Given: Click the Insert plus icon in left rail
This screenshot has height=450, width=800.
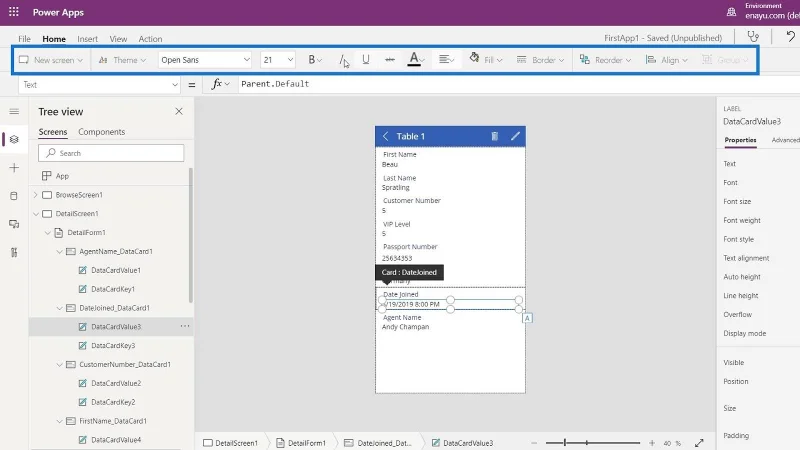Looking at the screenshot, I should click(14, 167).
